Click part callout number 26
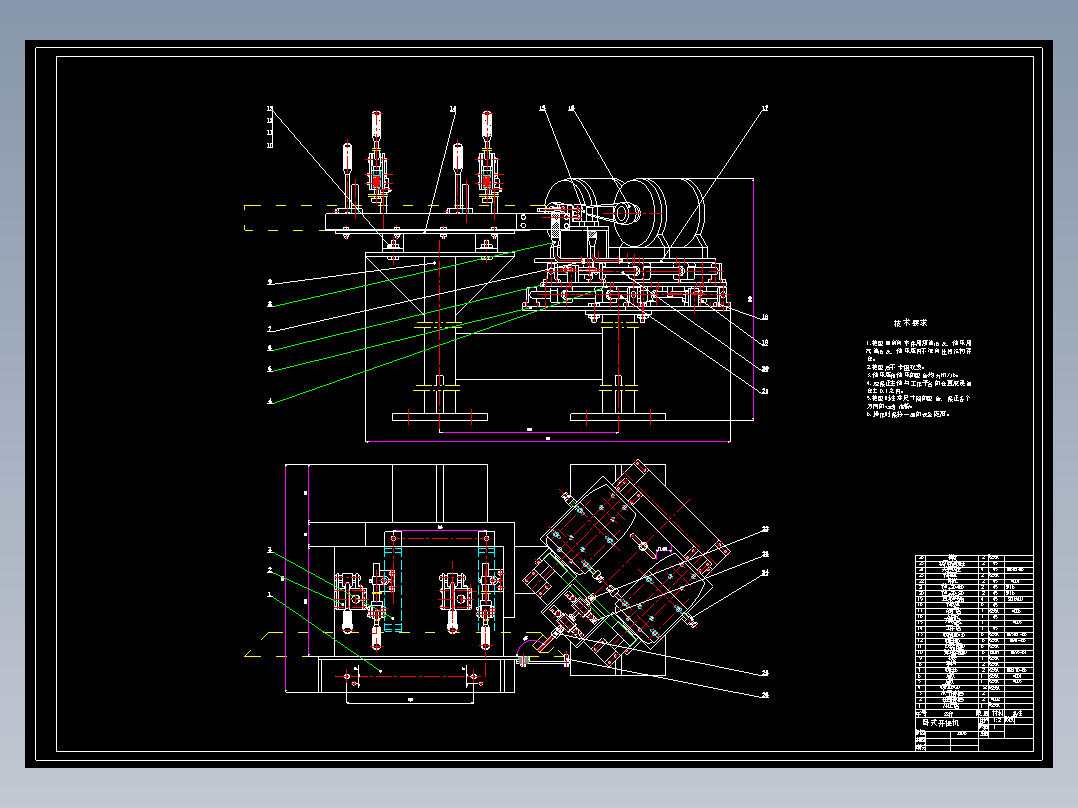1078x808 pixels. (x=764, y=695)
